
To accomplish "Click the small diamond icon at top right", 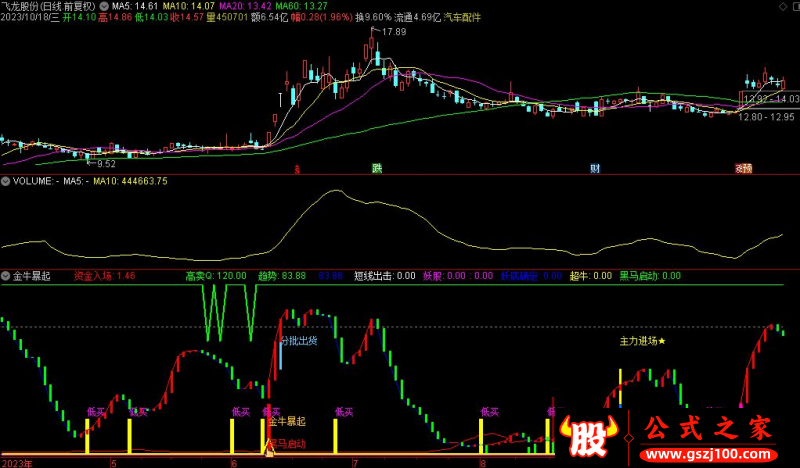I will click(x=783, y=7).
